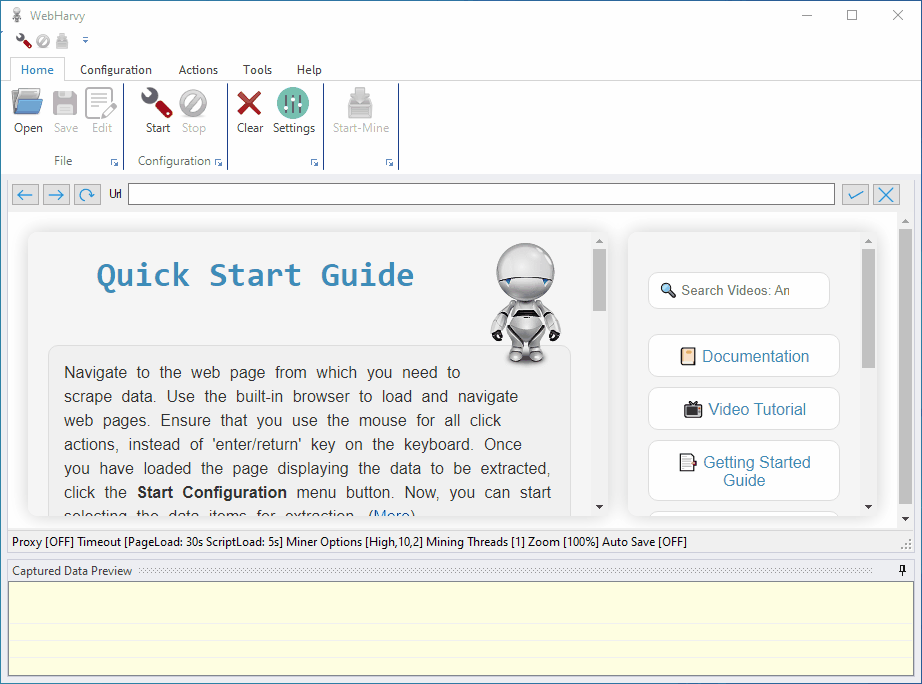Viewport: 922px width, 684px height.
Task: Maximize the WebHarvy window
Action: pos(852,15)
